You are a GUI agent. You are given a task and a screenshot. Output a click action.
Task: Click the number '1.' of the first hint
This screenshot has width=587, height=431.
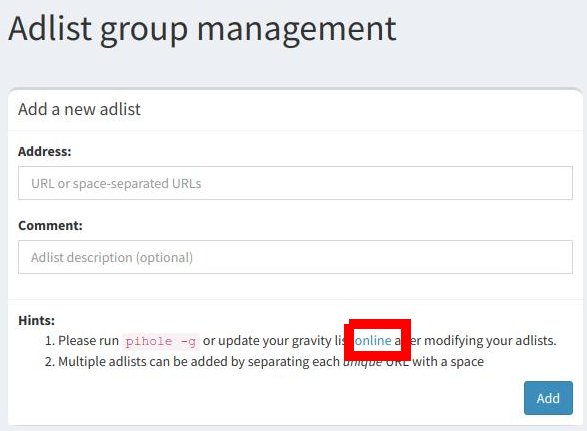[x=50, y=341]
